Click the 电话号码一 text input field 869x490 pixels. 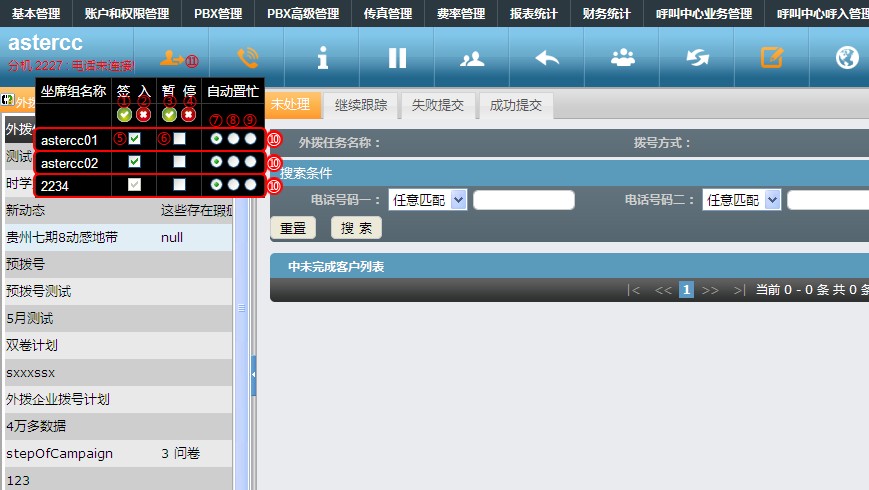tap(523, 200)
